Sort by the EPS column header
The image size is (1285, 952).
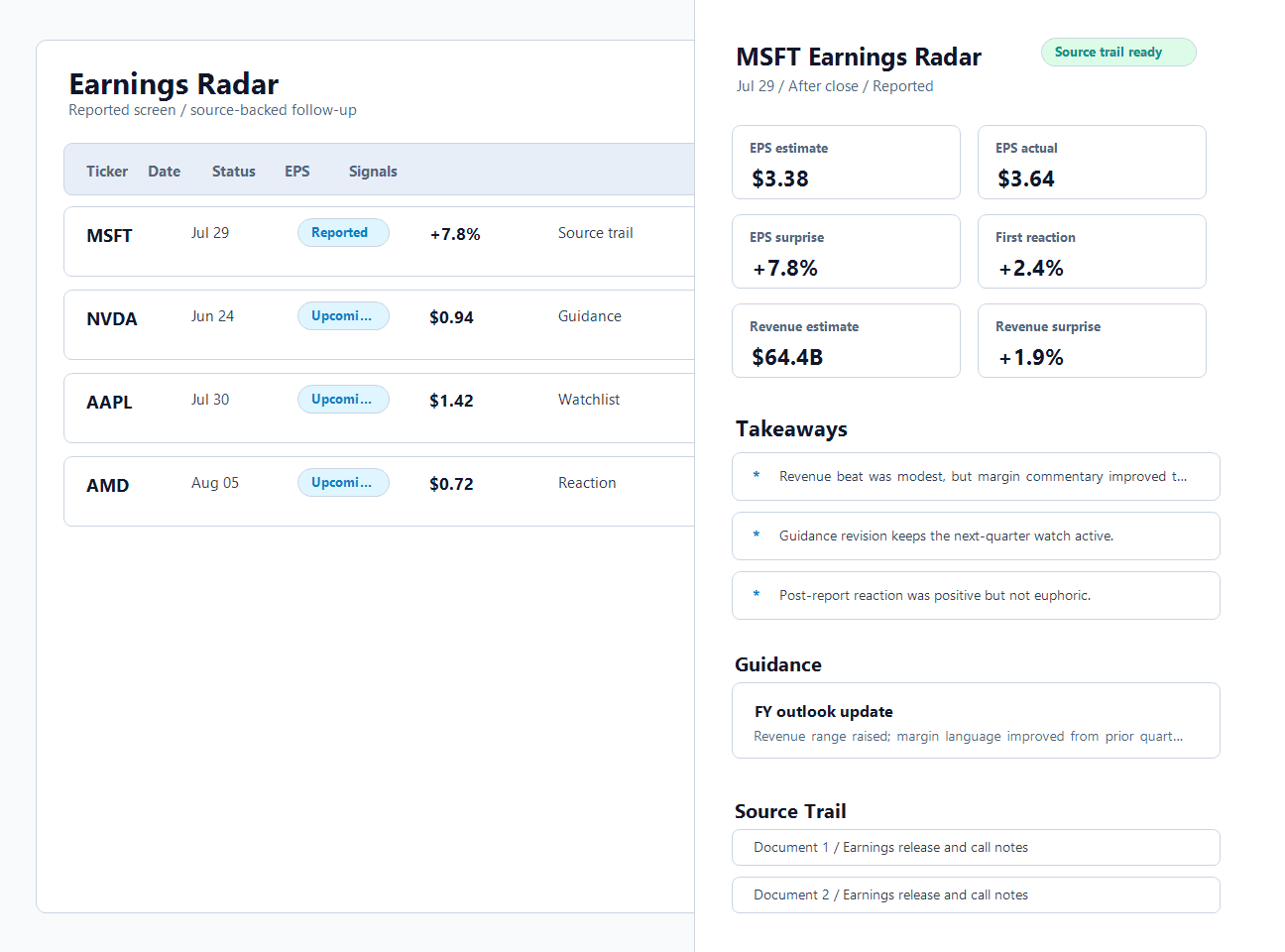[297, 172]
